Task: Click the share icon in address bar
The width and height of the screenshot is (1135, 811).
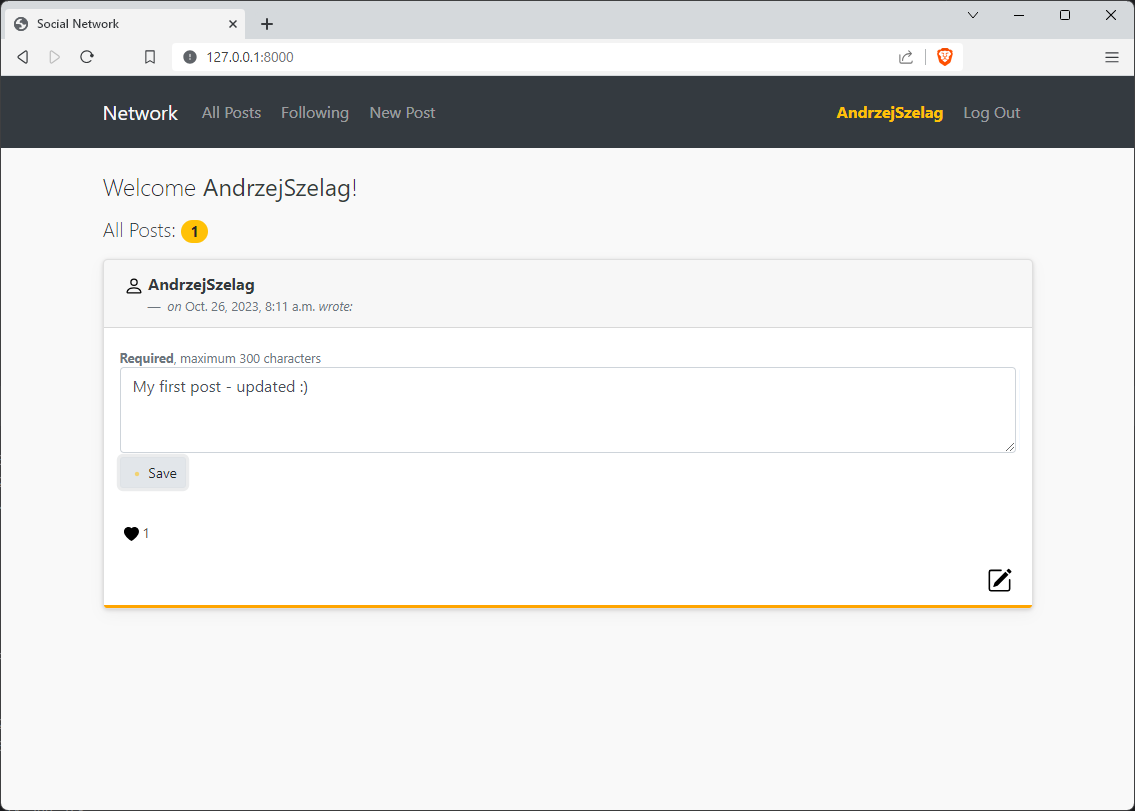Action: (906, 57)
